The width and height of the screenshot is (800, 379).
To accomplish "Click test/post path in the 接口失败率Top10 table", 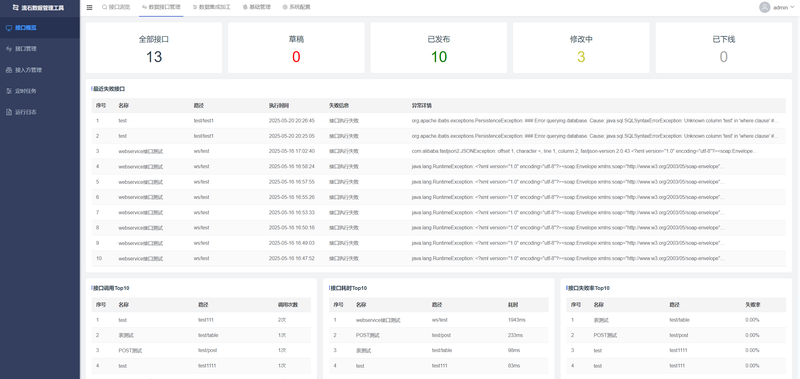I will 680,336.
